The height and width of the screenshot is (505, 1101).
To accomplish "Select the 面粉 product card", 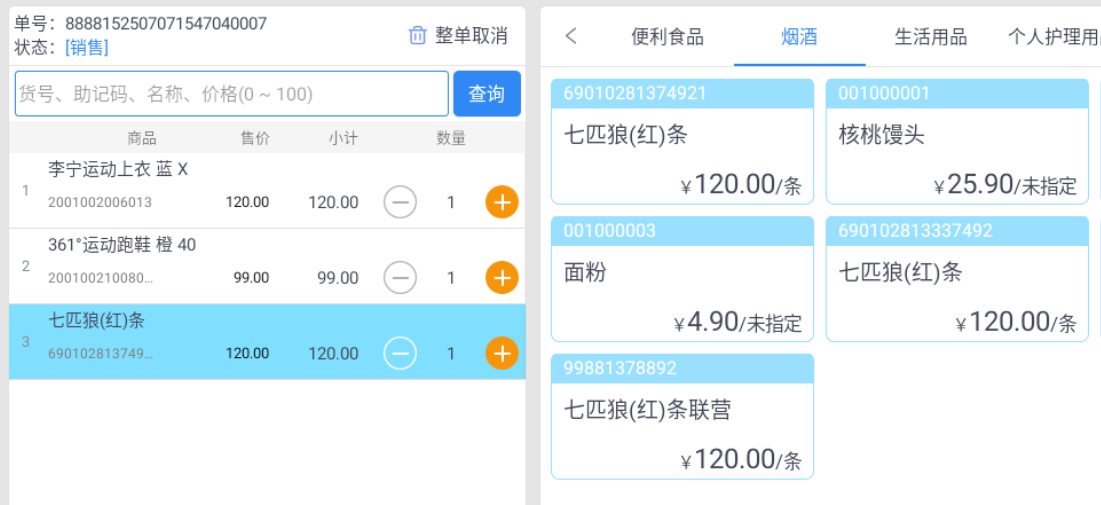I will (x=683, y=279).
